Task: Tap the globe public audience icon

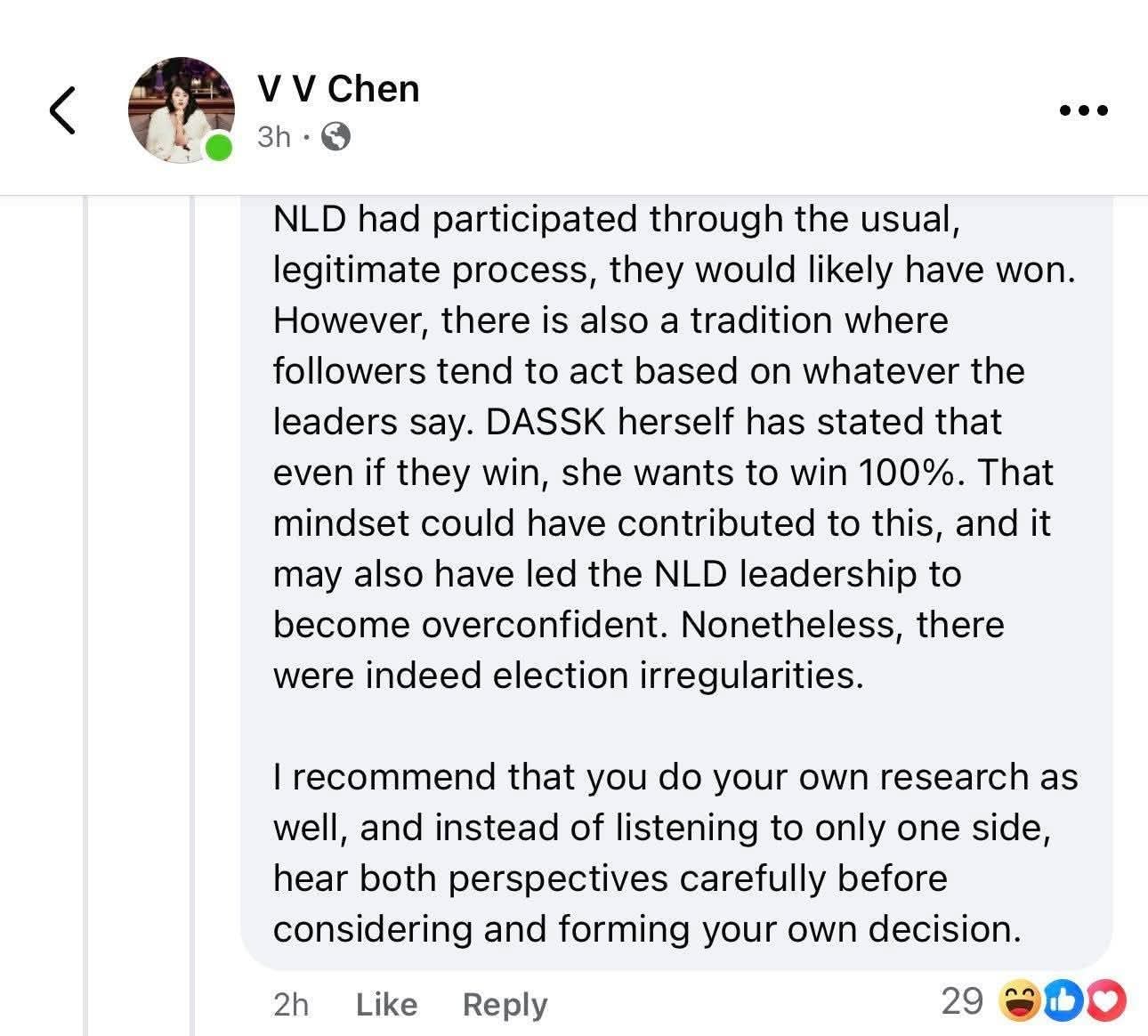Action: click(x=335, y=136)
